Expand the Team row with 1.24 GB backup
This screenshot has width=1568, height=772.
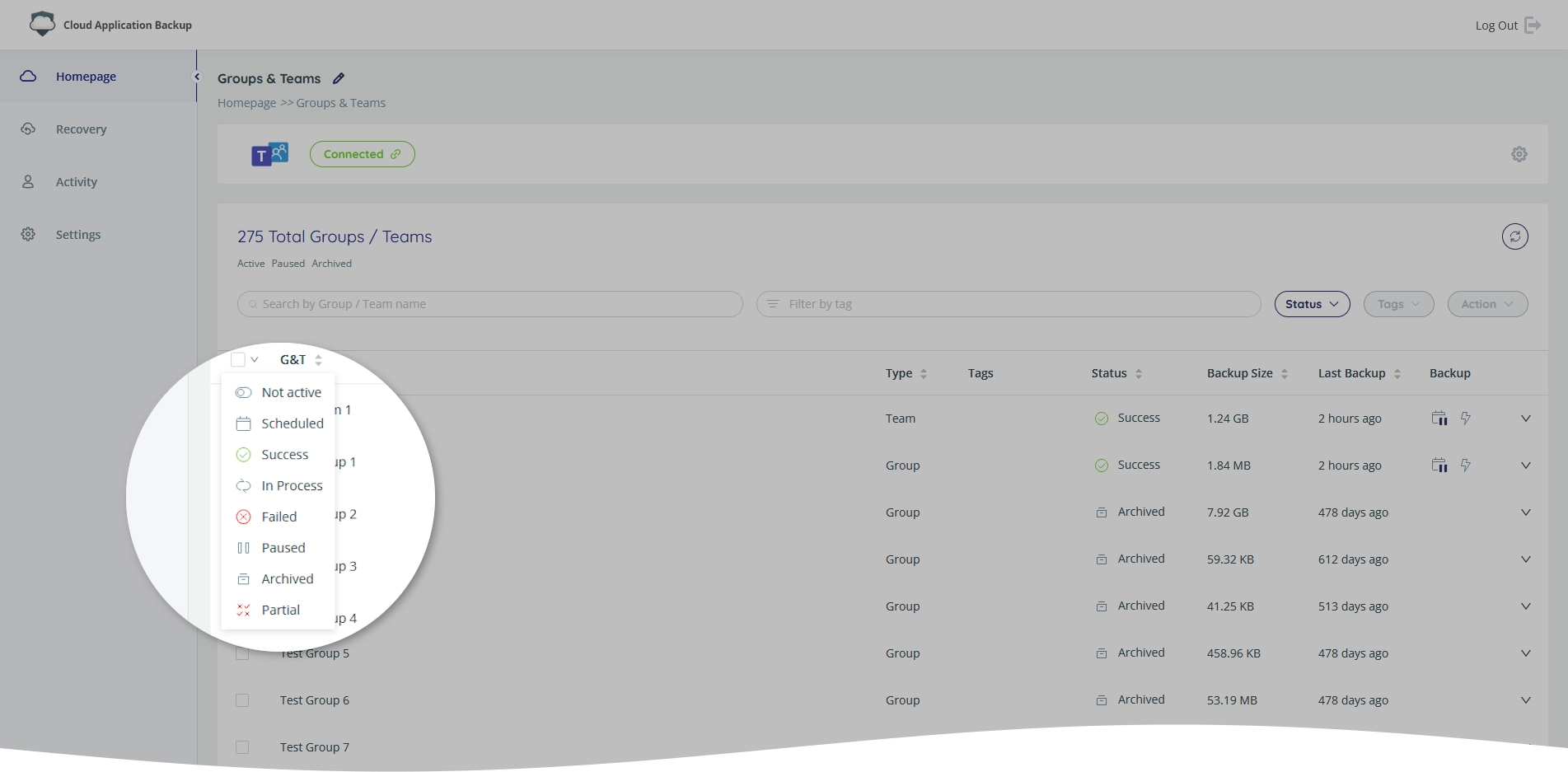click(1526, 419)
